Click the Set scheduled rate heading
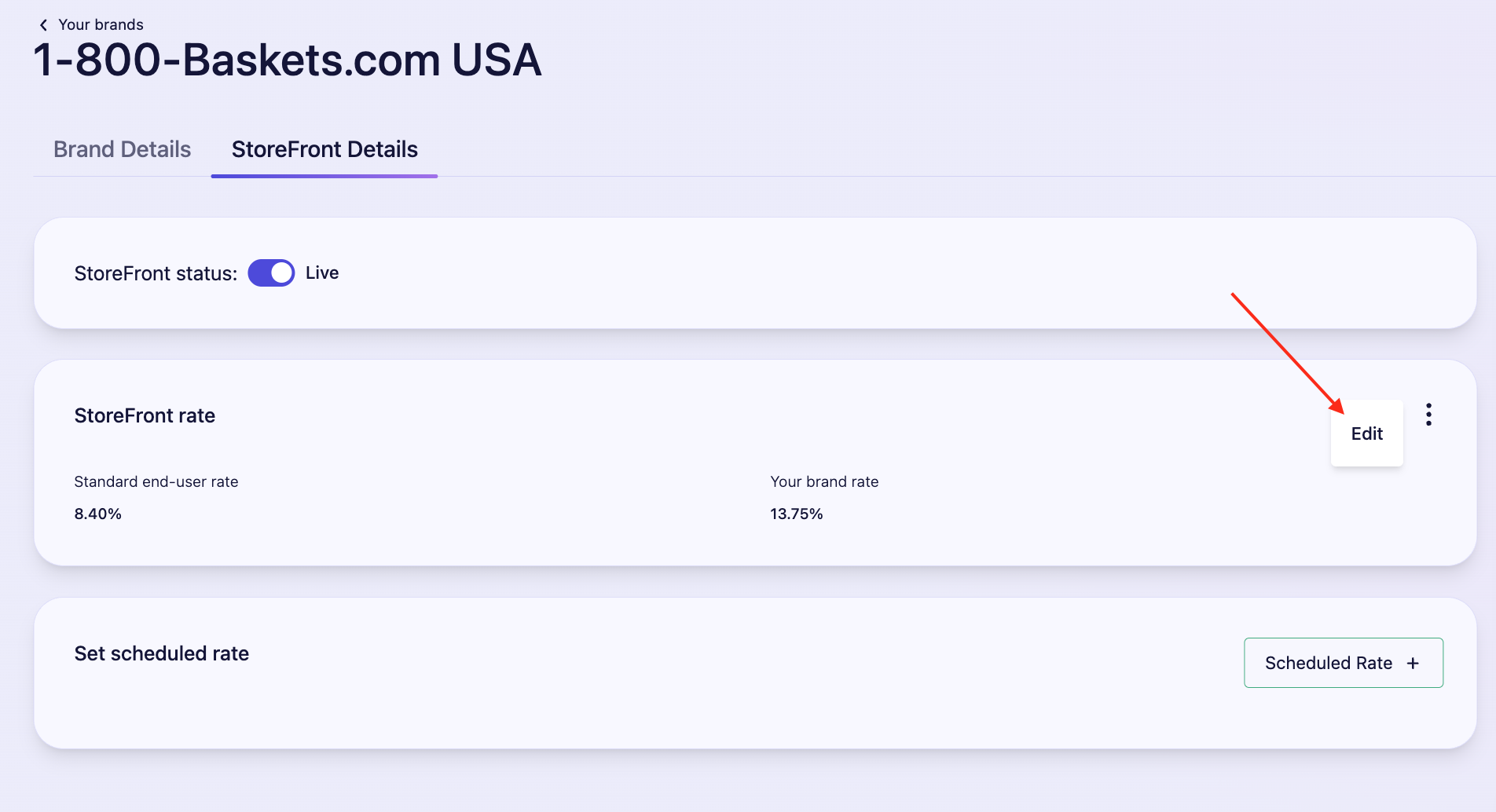 pyautogui.click(x=161, y=653)
